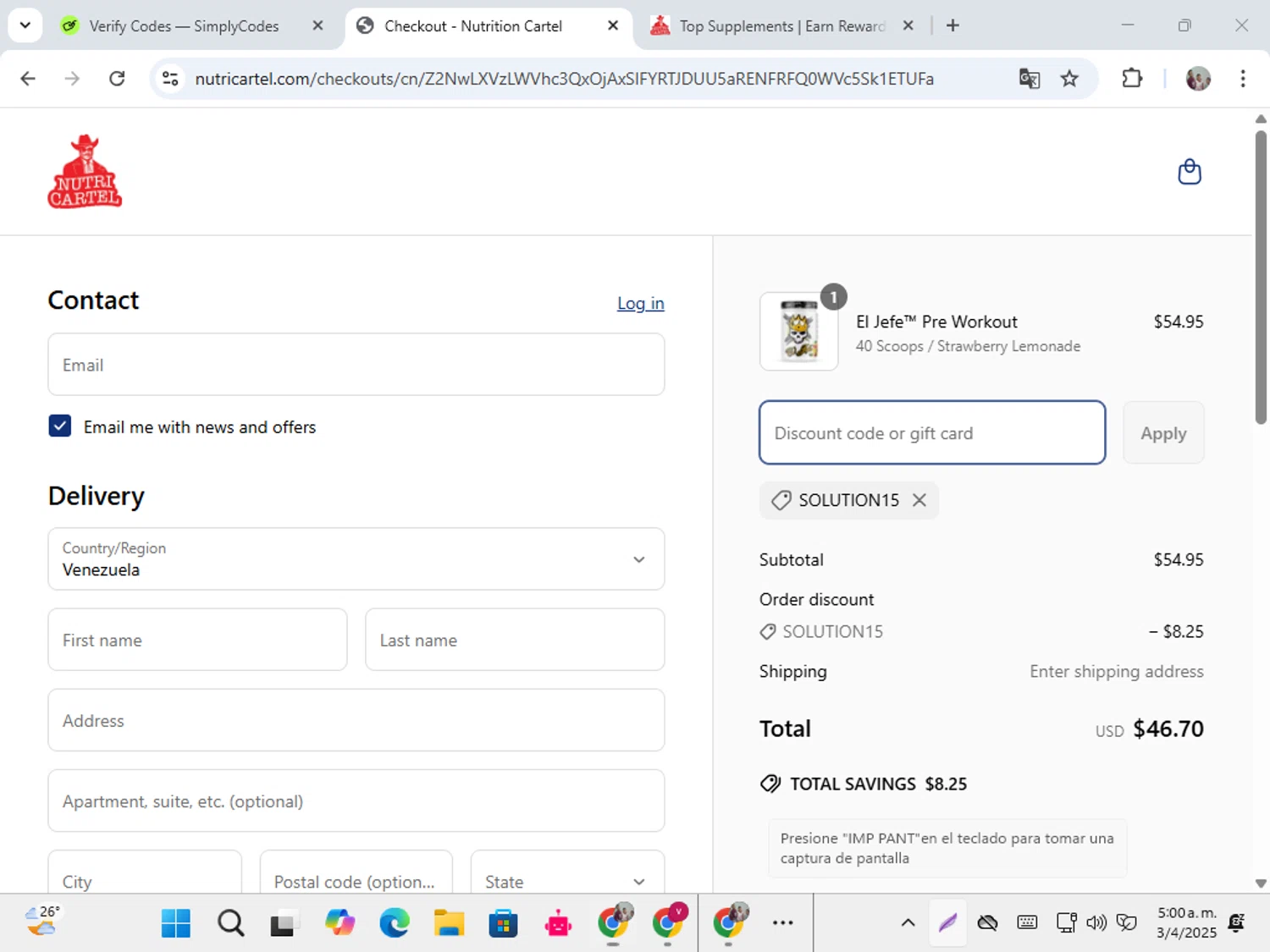Image resolution: width=1270 pixels, height=952 pixels.
Task: Bookmark this page with the star icon
Action: tap(1069, 79)
